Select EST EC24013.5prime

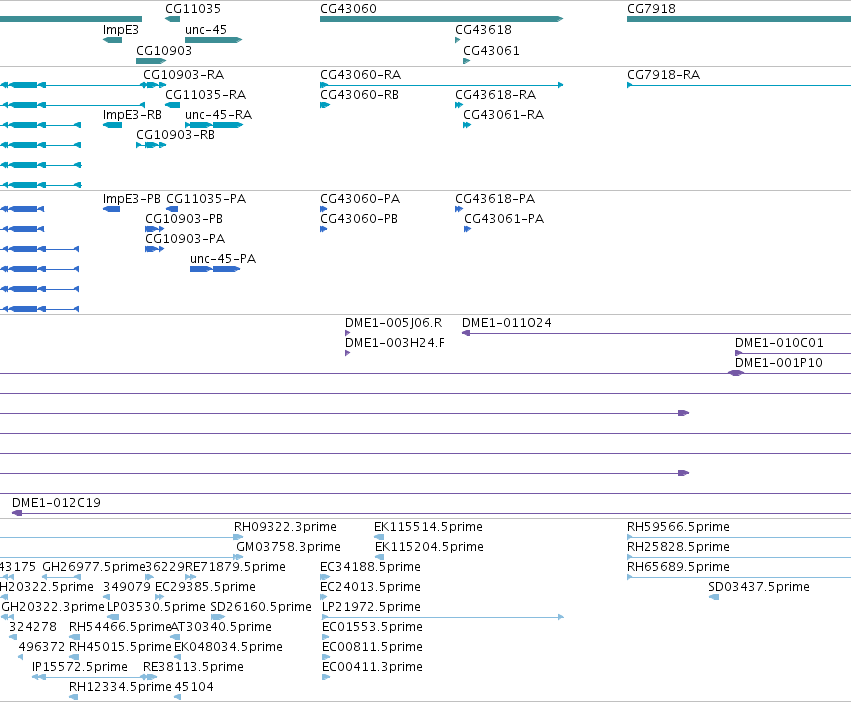click(x=370, y=587)
